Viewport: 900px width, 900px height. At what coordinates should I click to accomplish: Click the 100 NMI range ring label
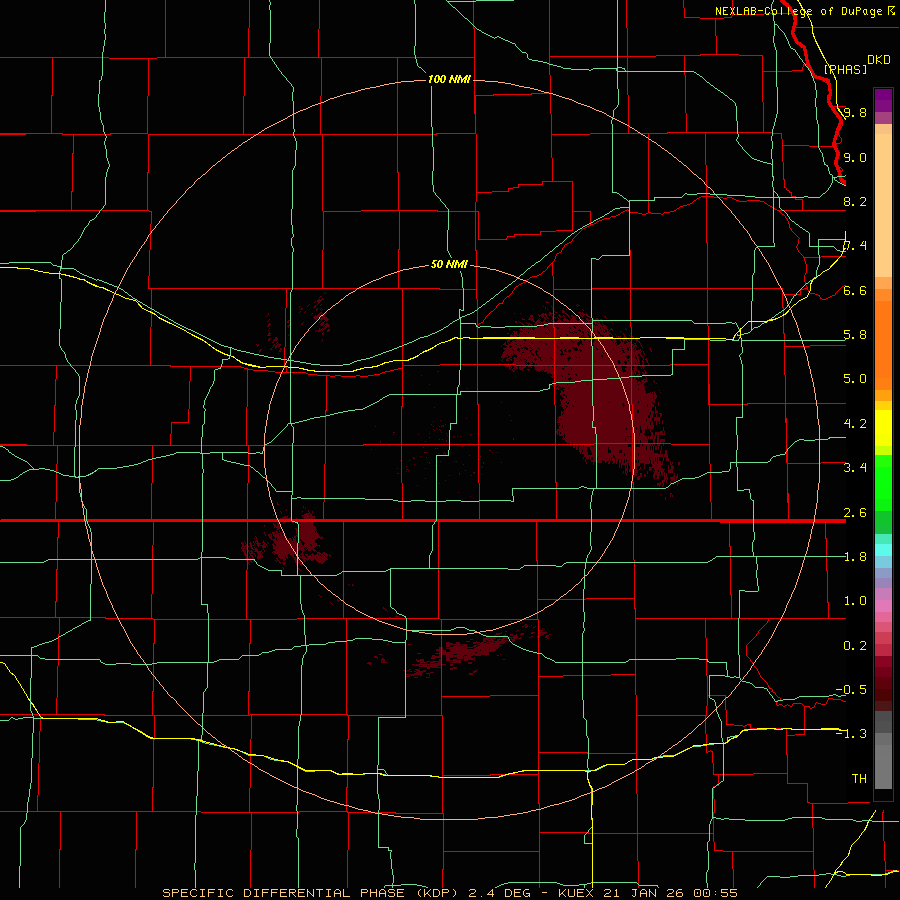tap(449, 79)
